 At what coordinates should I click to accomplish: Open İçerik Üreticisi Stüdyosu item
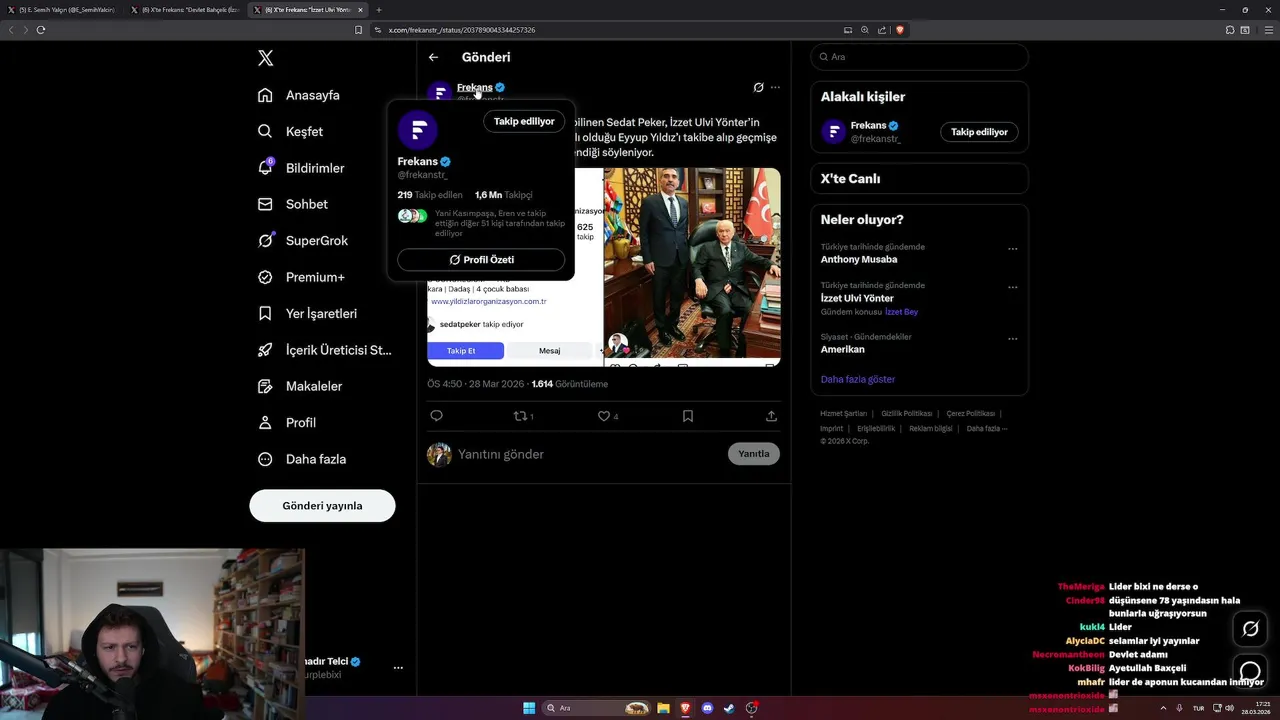point(325,350)
